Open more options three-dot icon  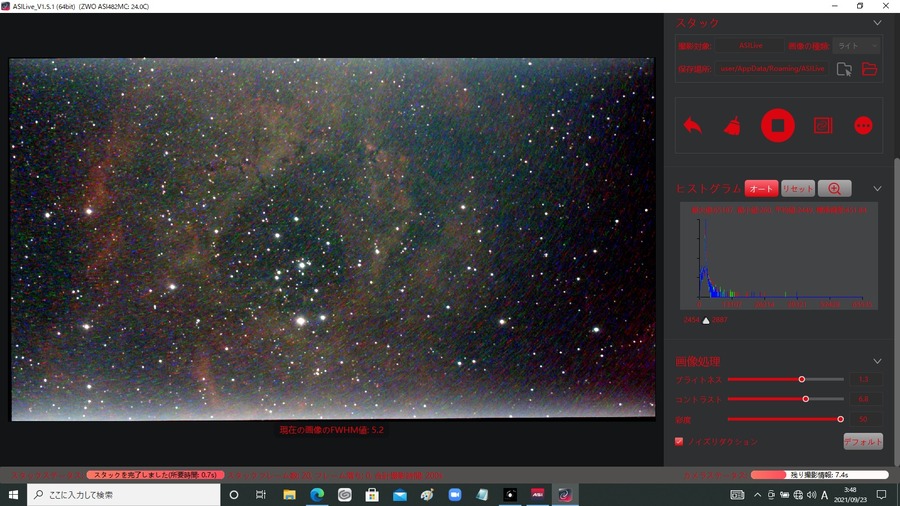tap(863, 125)
